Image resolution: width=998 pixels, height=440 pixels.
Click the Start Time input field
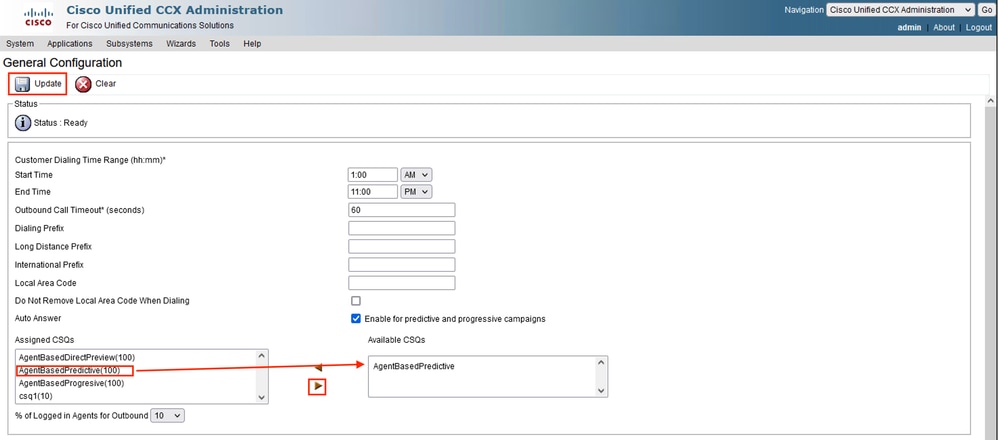(x=373, y=174)
